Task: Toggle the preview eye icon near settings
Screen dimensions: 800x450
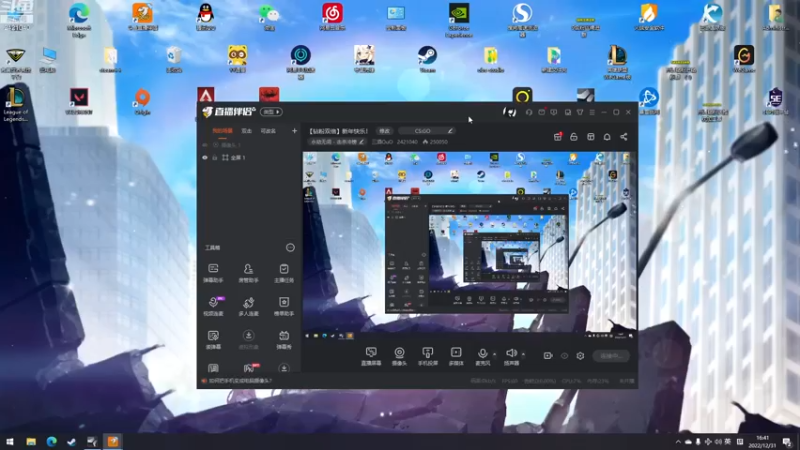Action: (564, 356)
